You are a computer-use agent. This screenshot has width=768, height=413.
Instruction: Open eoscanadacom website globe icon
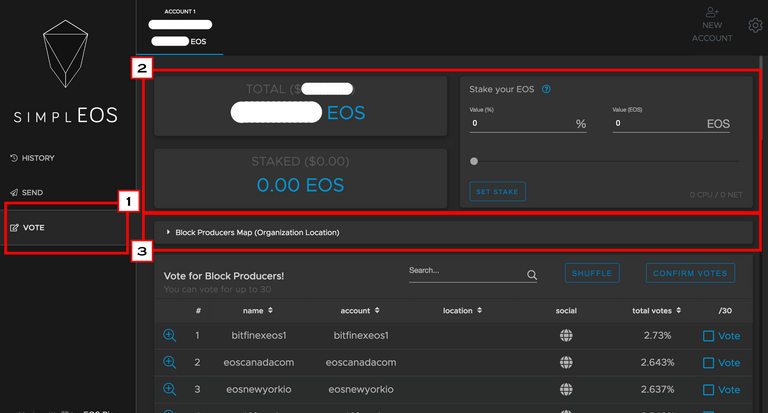(566, 363)
